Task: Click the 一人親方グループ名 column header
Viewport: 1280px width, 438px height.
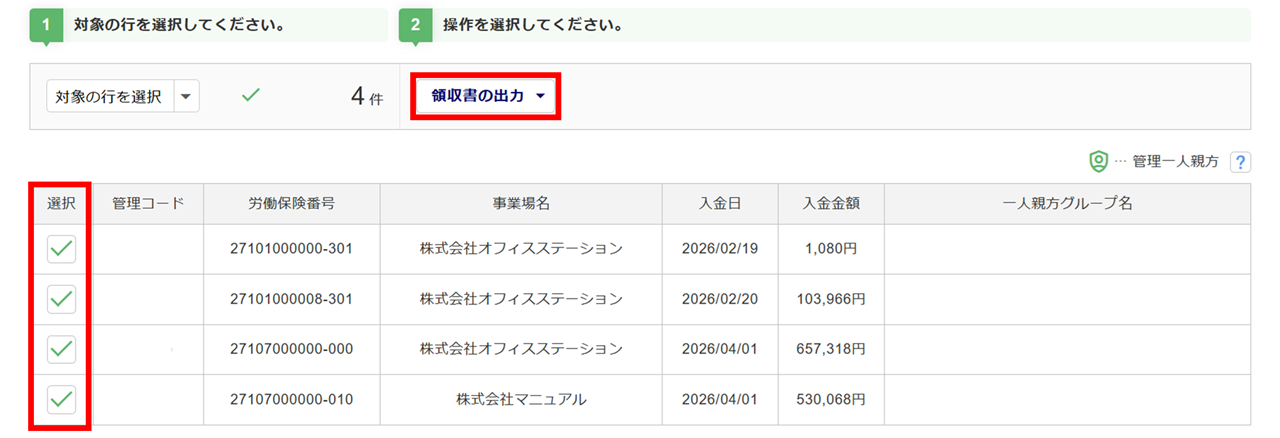Action: point(1067,203)
